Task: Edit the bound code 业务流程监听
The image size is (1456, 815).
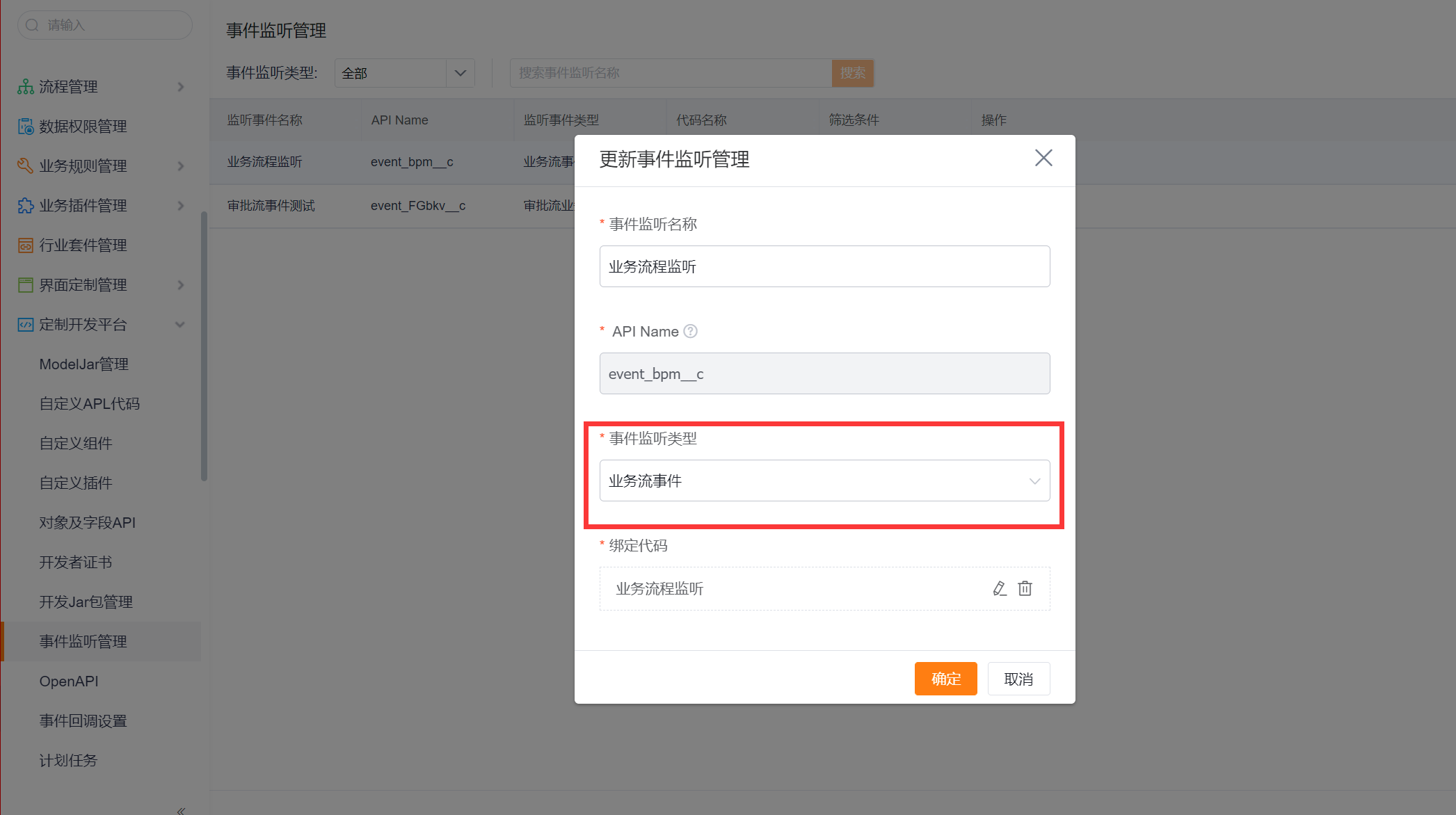Action: tap(1000, 589)
